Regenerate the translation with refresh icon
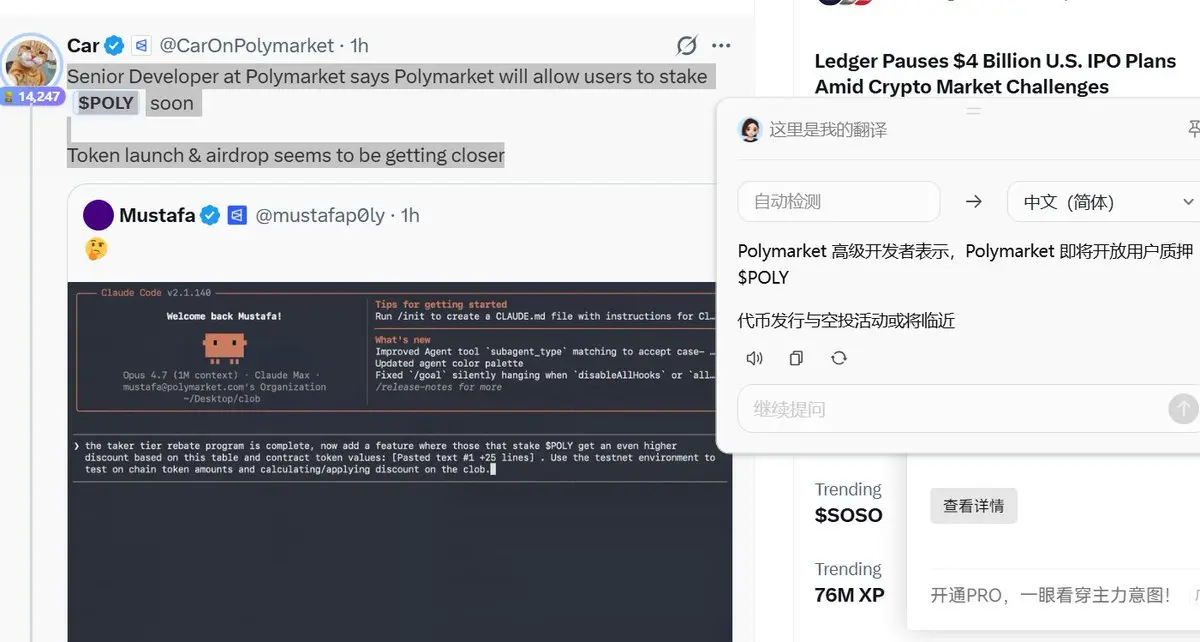Image resolution: width=1200 pixels, height=642 pixels. pos(838,358)
